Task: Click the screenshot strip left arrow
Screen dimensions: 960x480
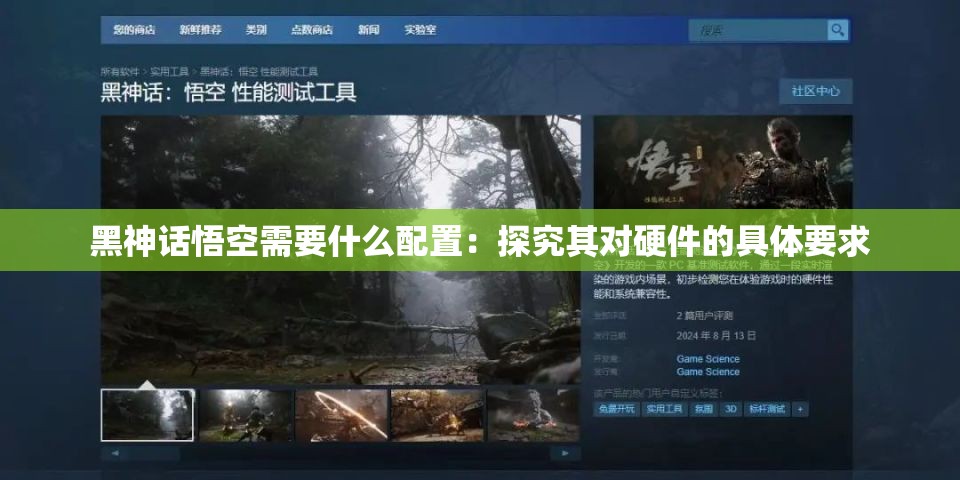Action: (115, 453)
